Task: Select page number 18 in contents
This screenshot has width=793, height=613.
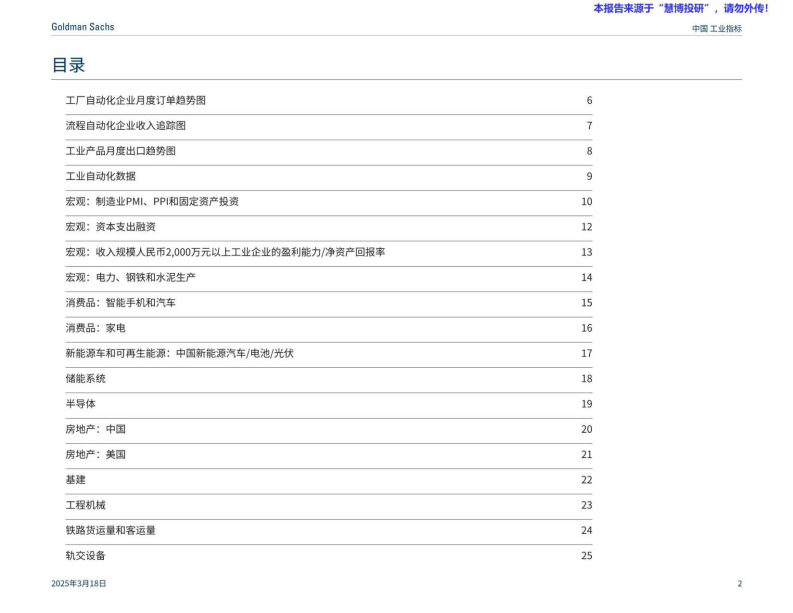Action: tap(587, 378)
